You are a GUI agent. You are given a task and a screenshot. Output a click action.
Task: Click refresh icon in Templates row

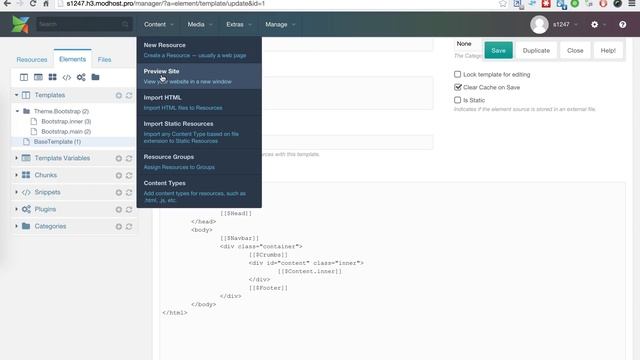[129, 95]
